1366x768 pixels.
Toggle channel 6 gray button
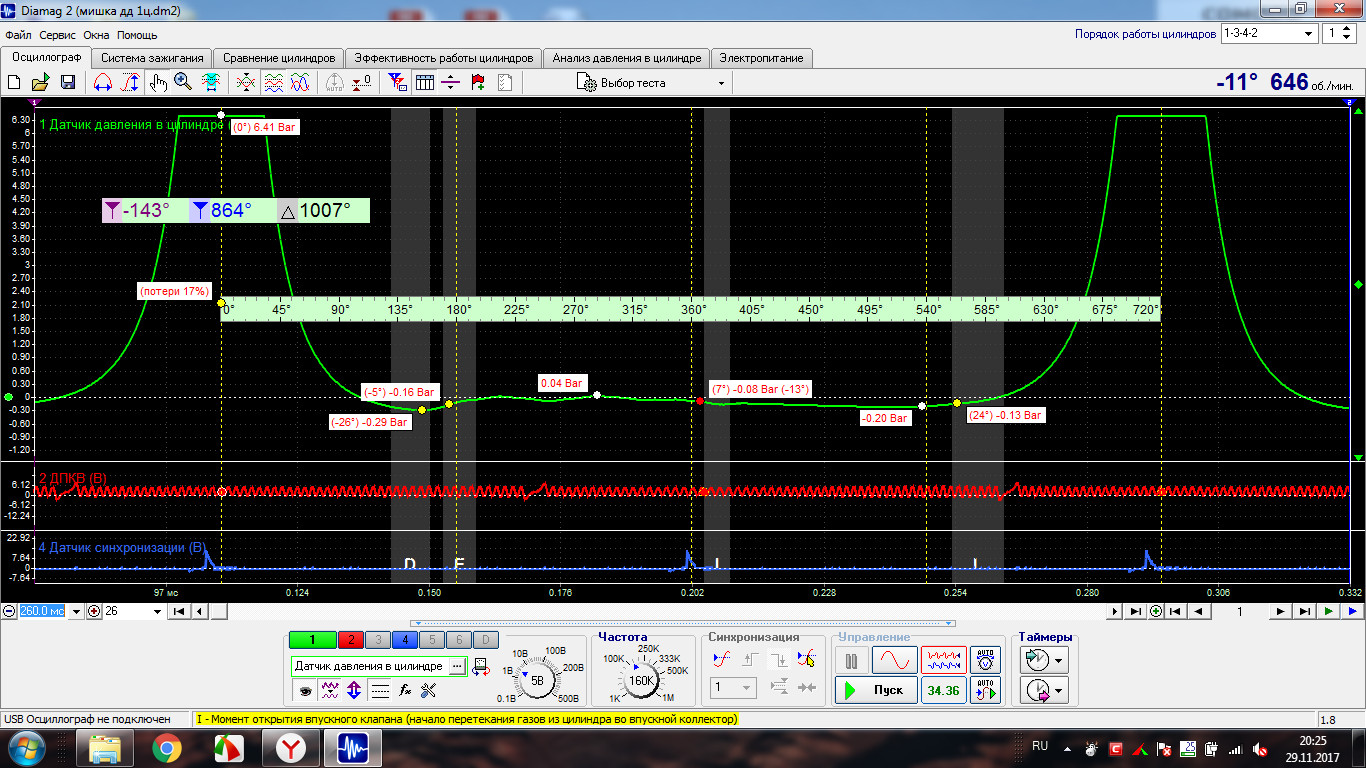coord(457,640)
